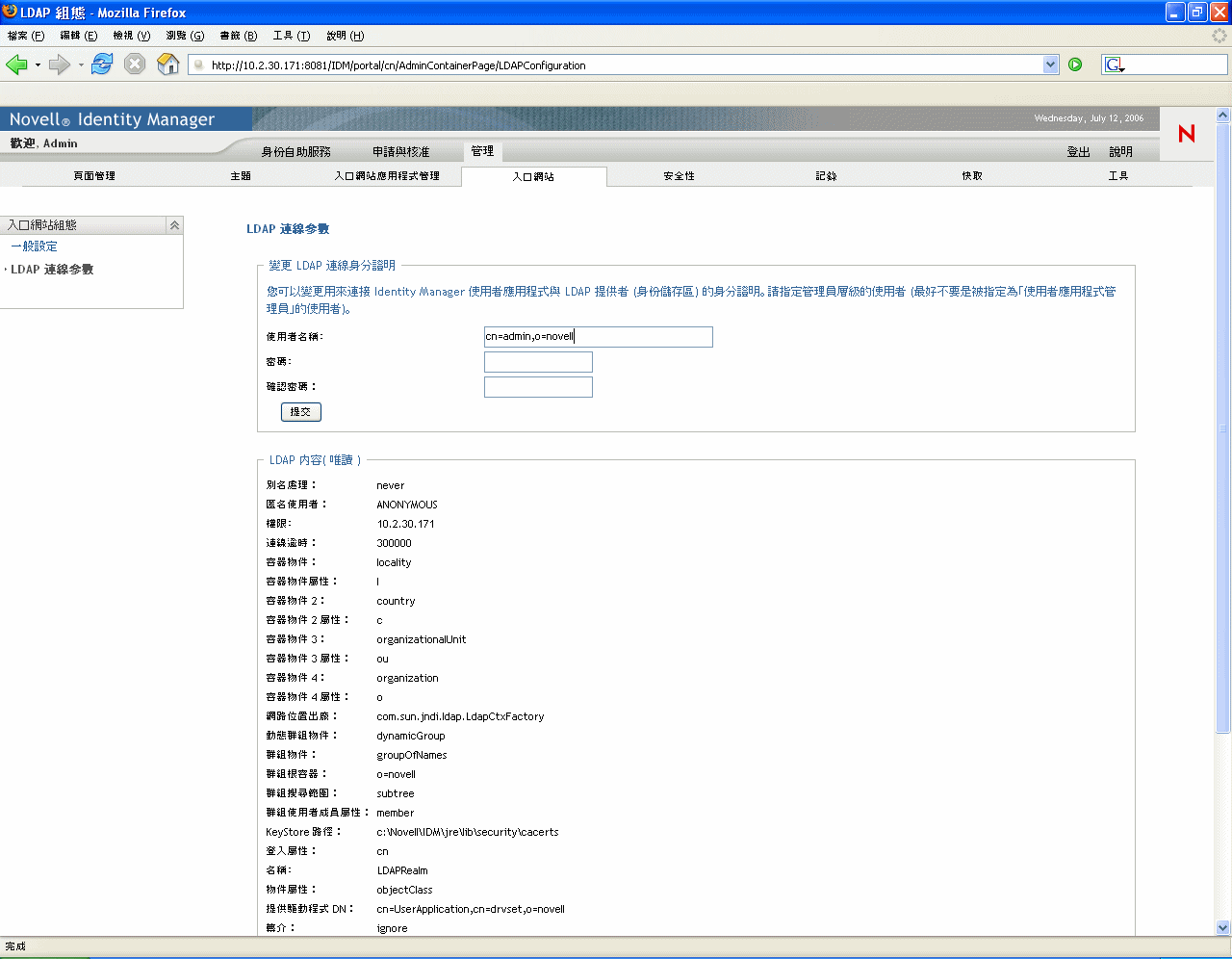The width and height of the screenshot is (1232, 959).
Task: Go back with the green Back arrow
Action: [x=16, y=65]
